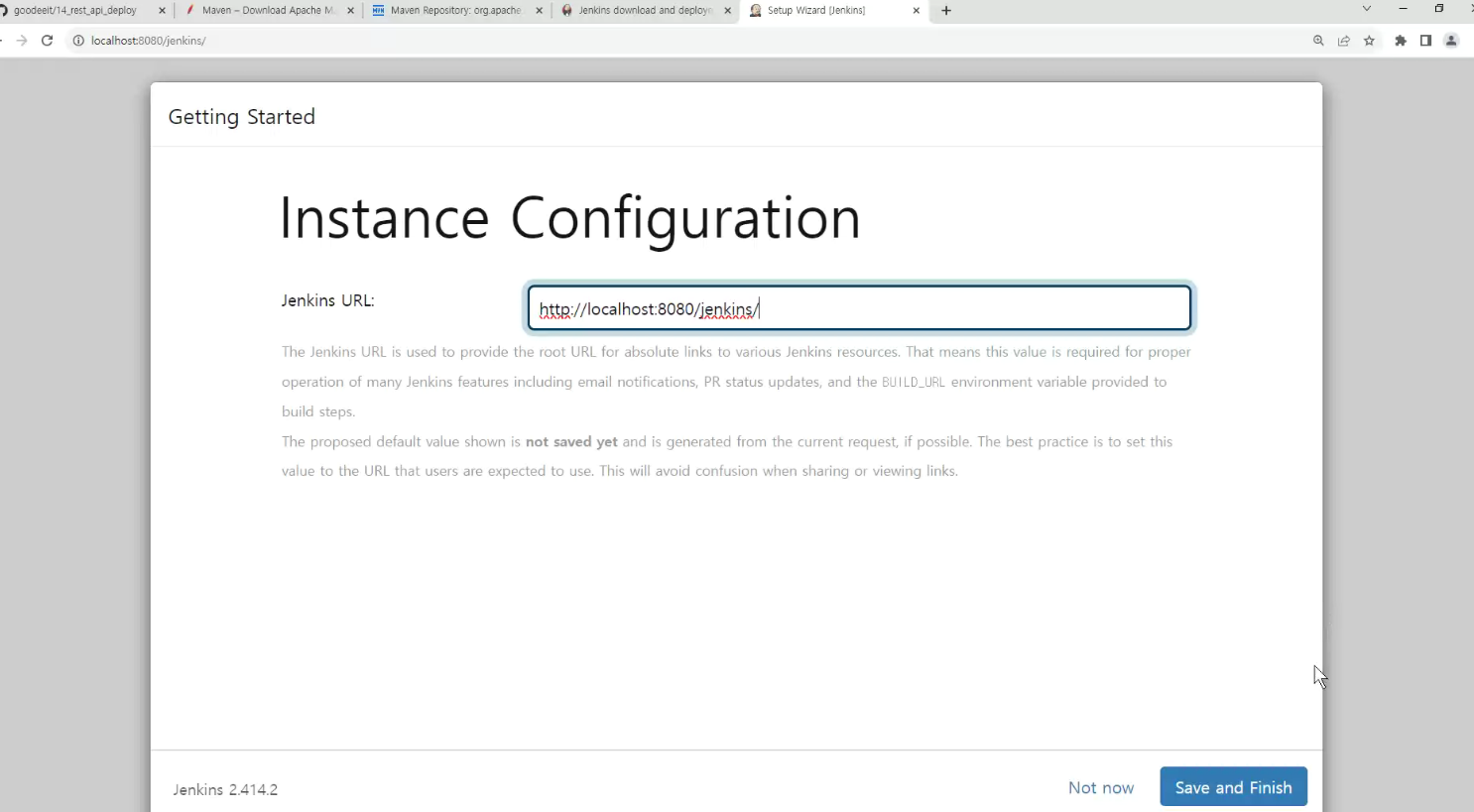Click the bold 'not saved yet' text

pyautogui.click(x=571, y=442)
